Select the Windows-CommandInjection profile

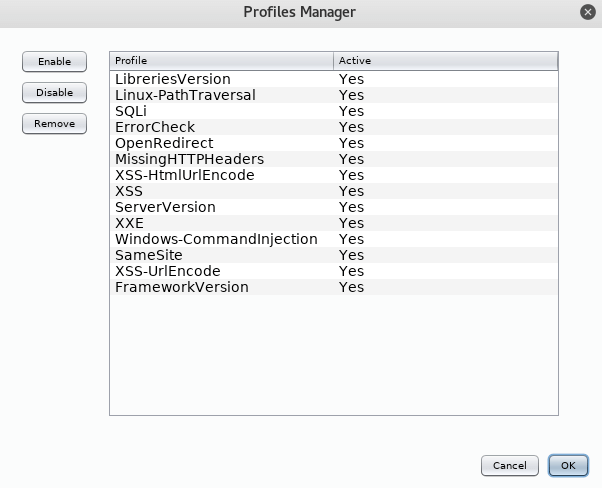[x=216, y=239]
